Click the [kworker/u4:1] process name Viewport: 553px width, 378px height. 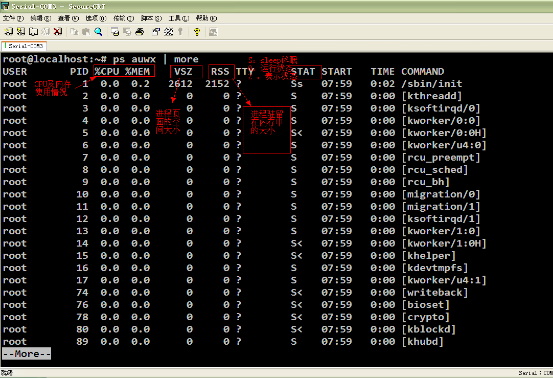444,280
